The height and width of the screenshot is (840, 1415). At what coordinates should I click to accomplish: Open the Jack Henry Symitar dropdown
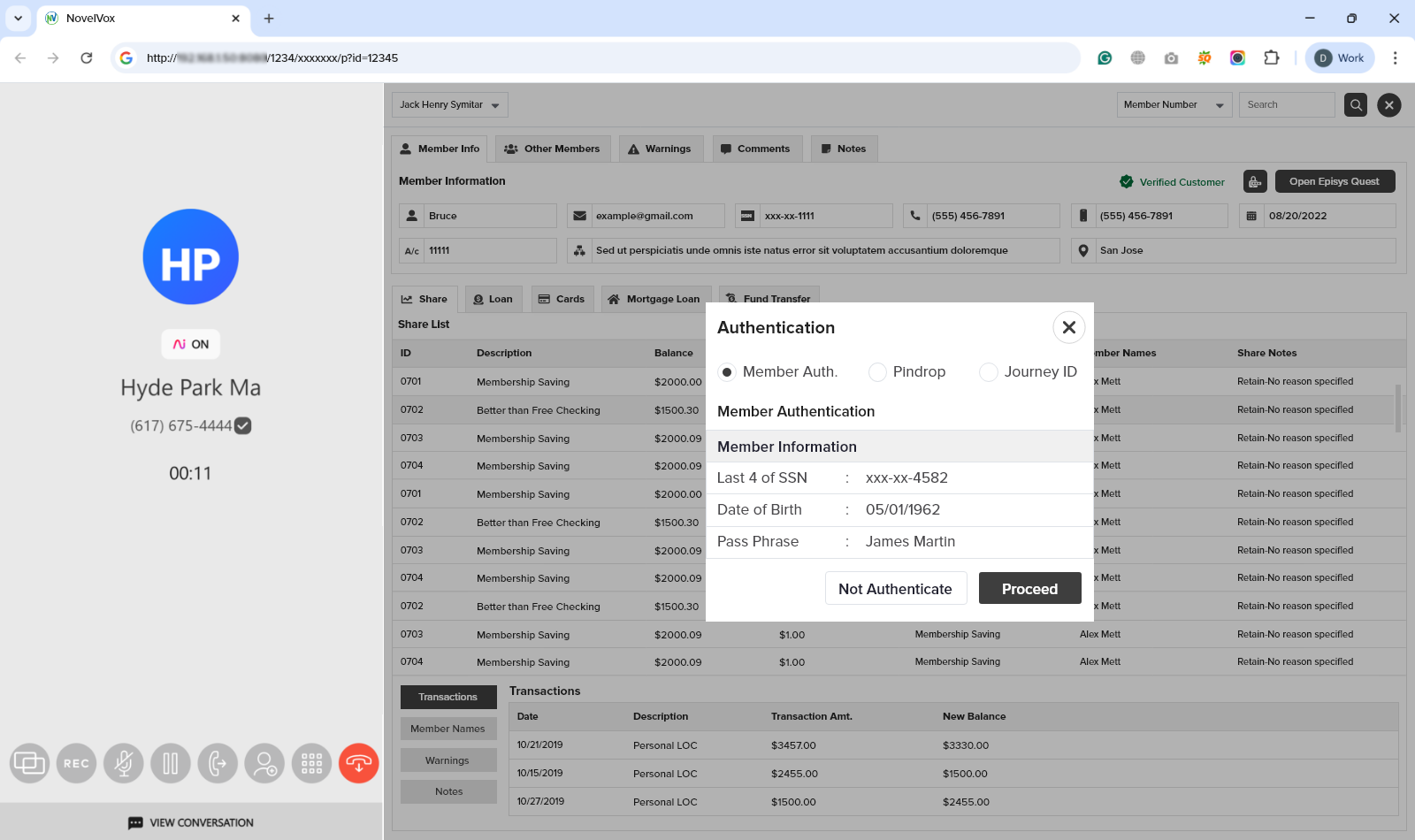point(449,104)
